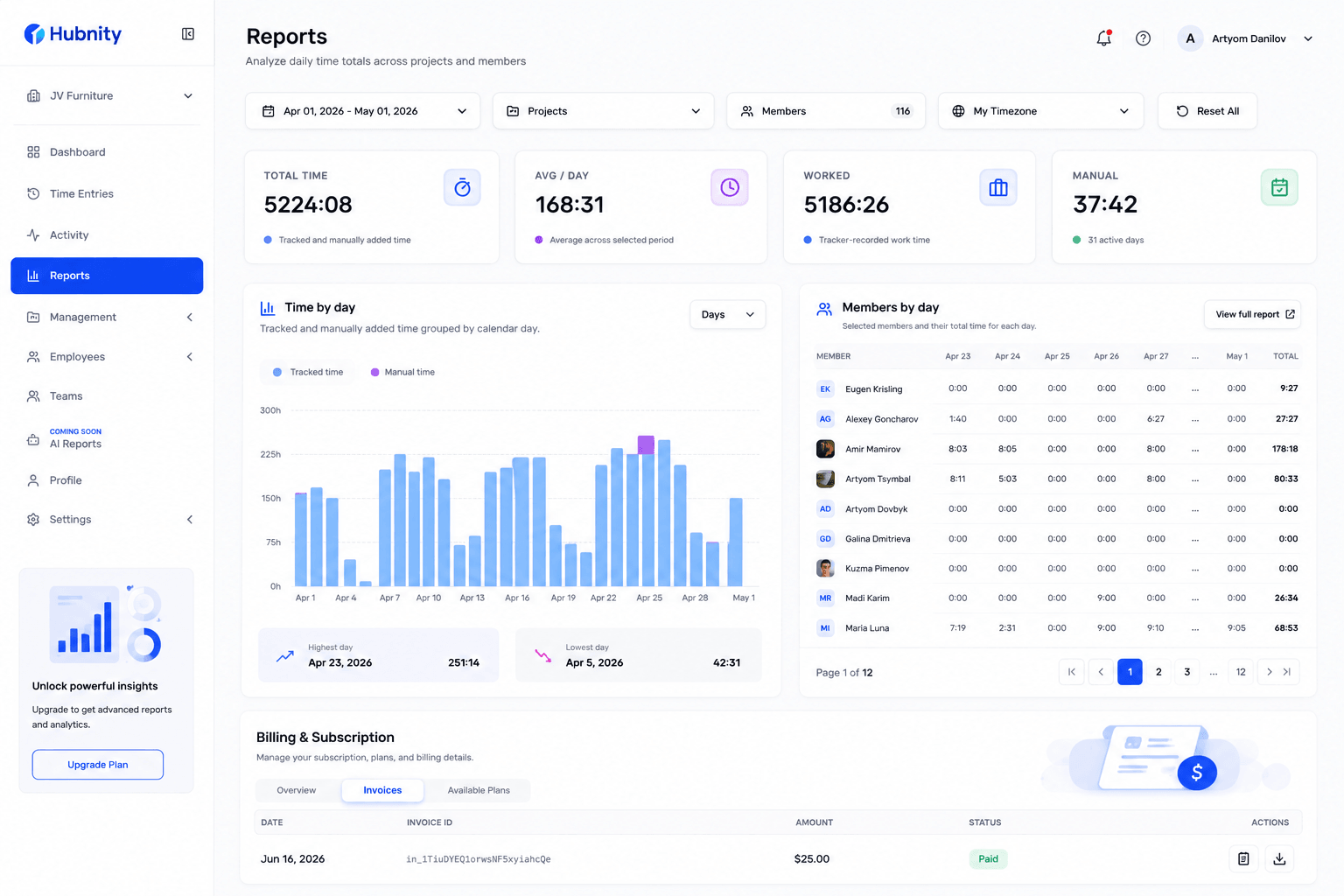Click Amir Mamirov's avatar photo
Screen dimensions: 1344x896
point(825,449)
